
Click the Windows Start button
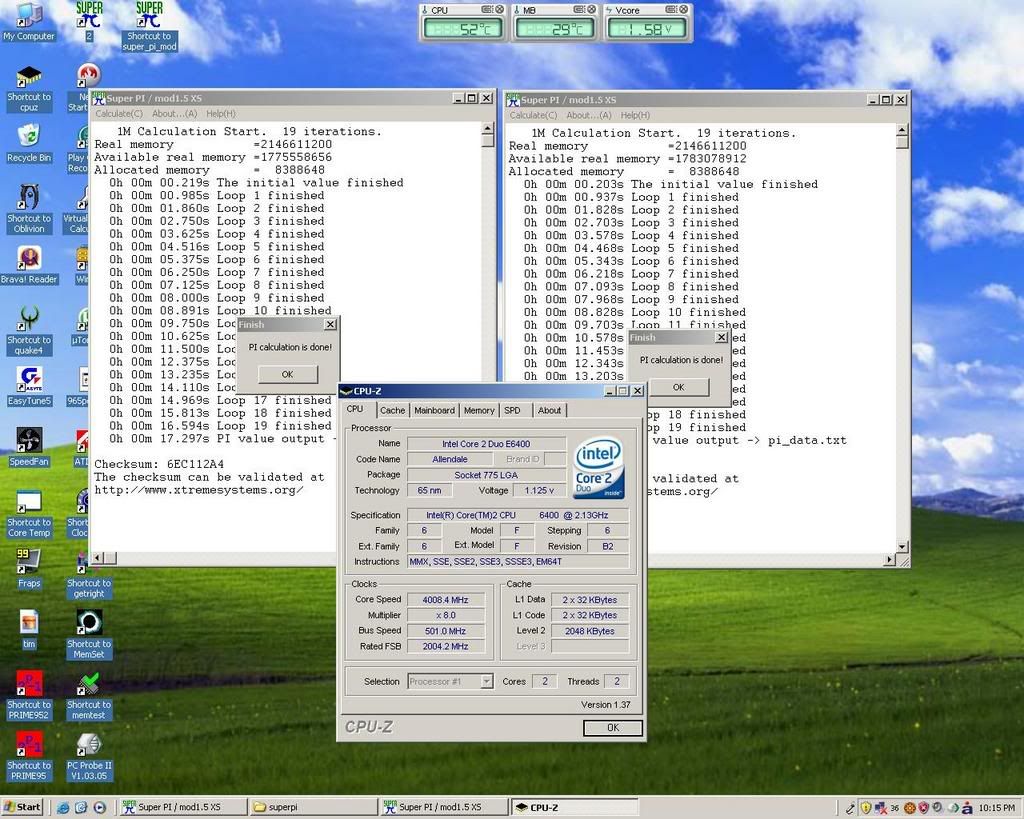22,807
